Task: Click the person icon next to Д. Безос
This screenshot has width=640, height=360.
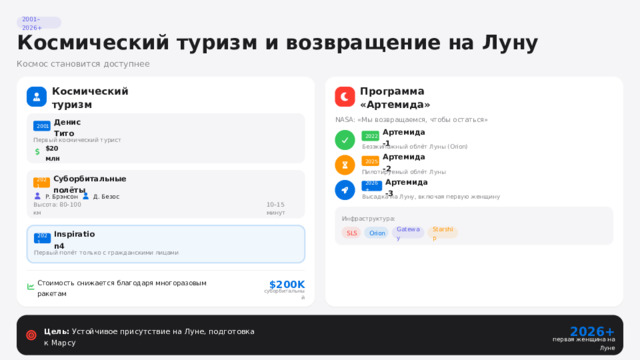Action: [86, 196]
